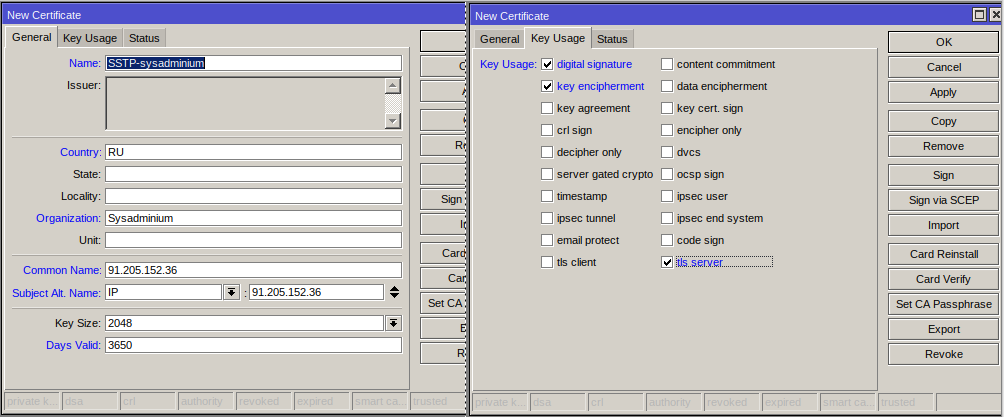This screenshot has width=1004, height=417.
Task: Click the Cancel button
Action: tap(943, 67)
